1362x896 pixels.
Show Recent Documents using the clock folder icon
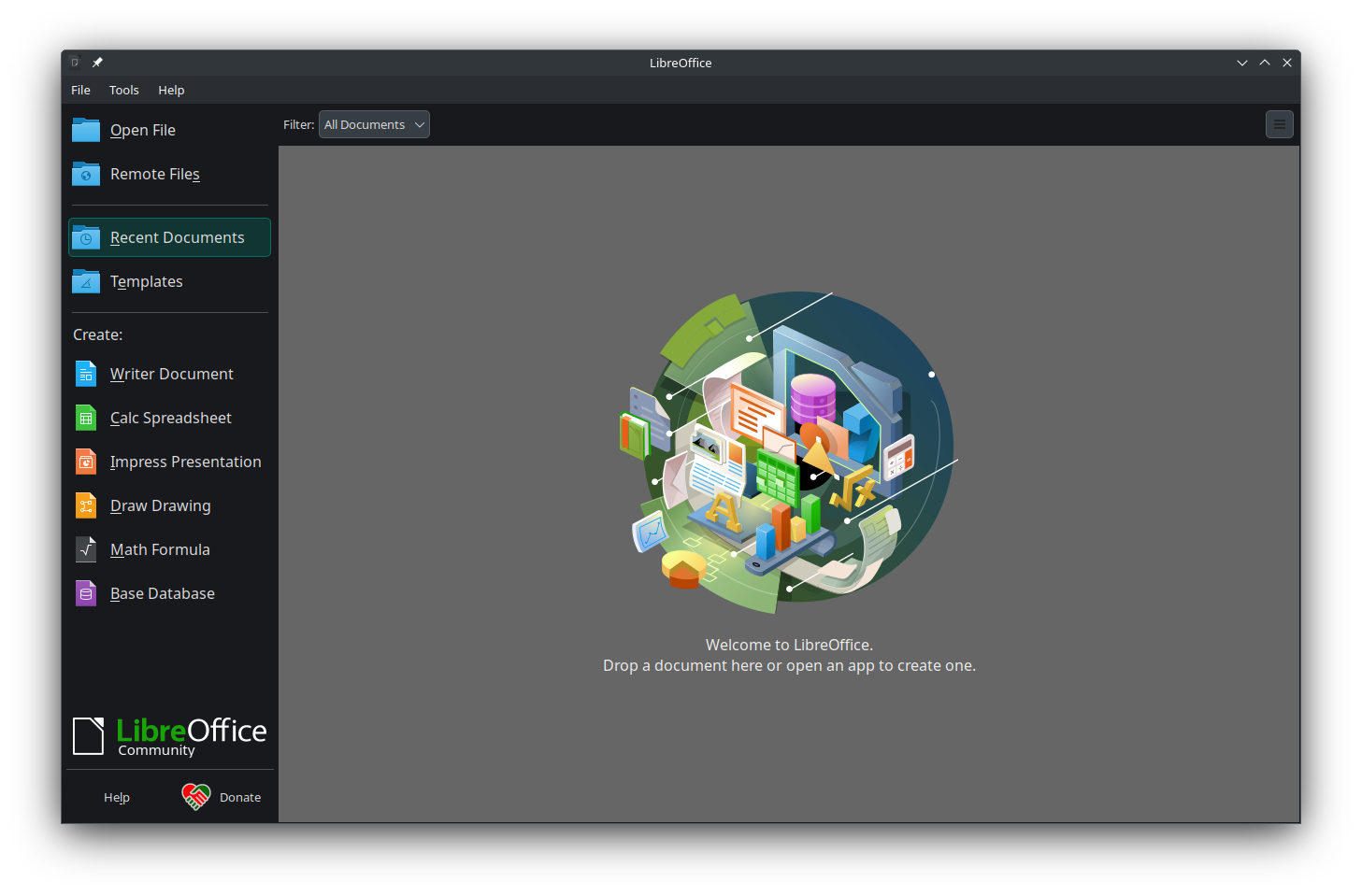(86, 237)
